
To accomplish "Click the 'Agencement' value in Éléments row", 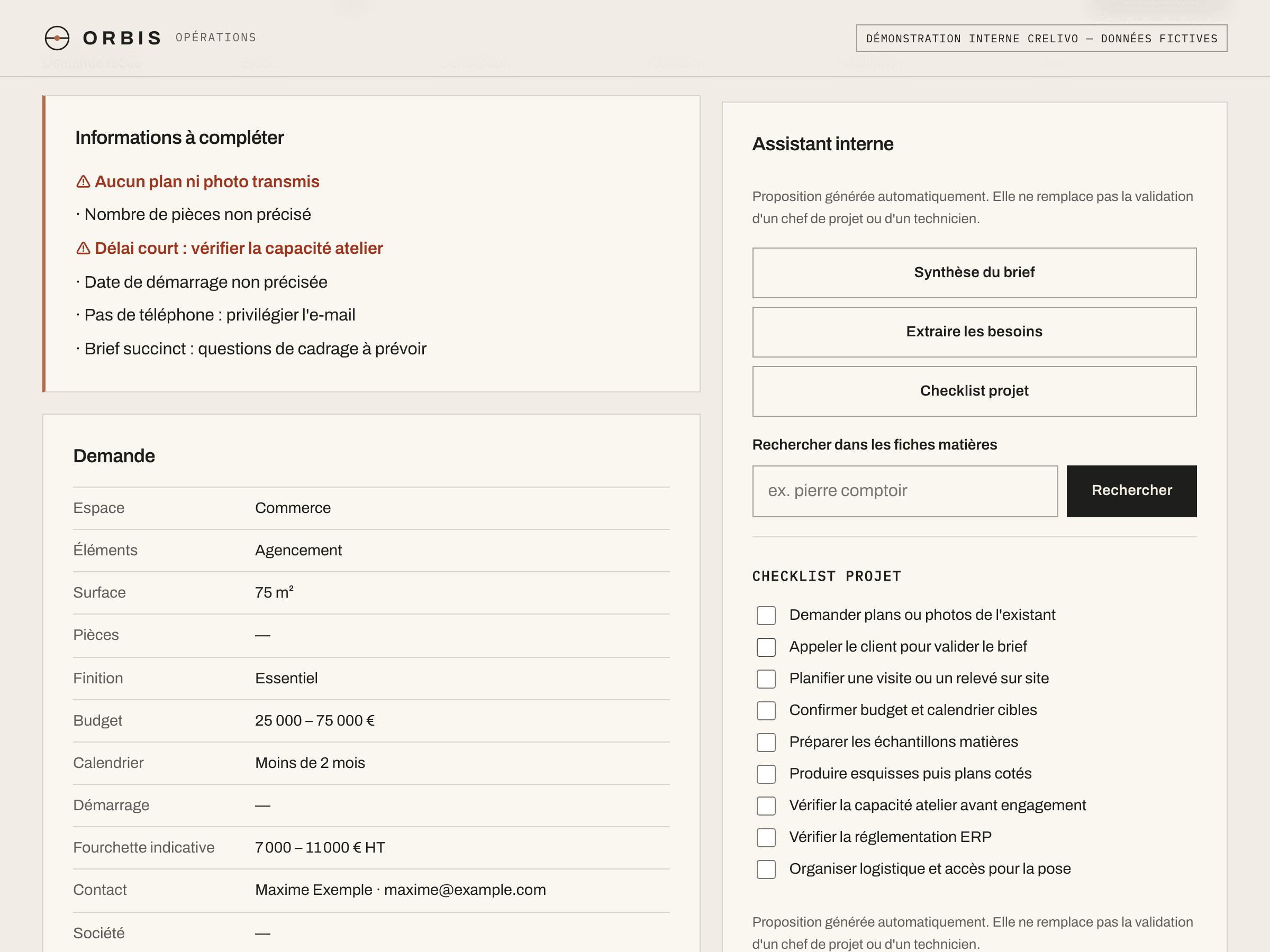I will point(298,551).
